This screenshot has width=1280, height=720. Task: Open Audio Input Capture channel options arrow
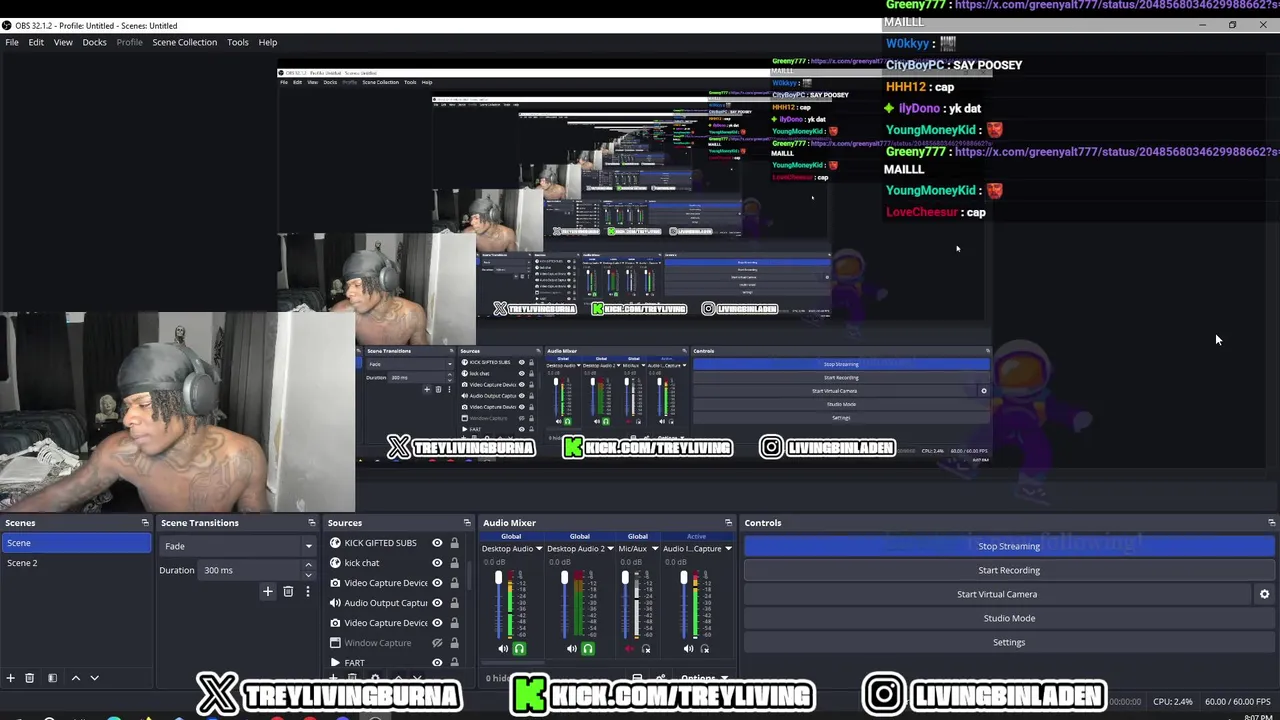pyautogui.click(x=728, y=549)
